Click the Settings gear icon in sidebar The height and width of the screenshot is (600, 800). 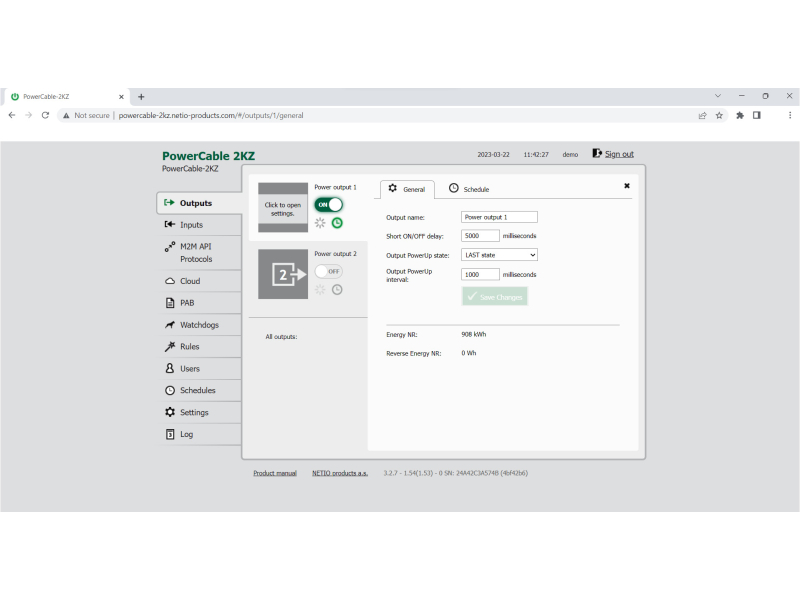tap(170, 412)
